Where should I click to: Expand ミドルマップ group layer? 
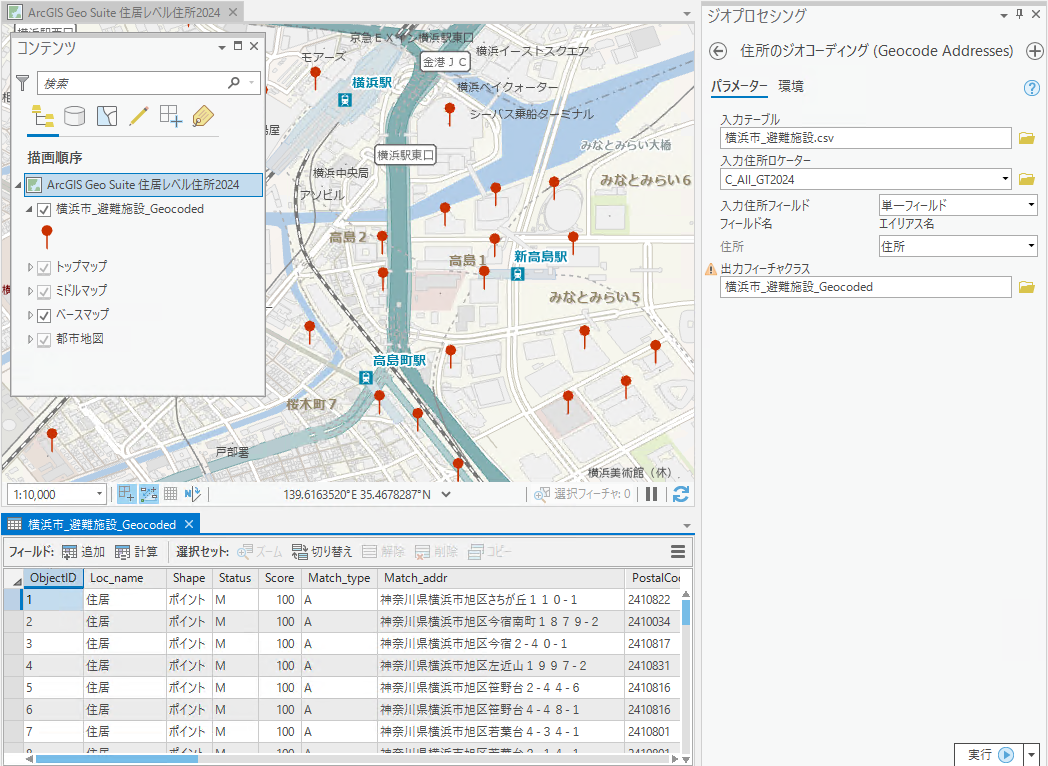[30, 291]
